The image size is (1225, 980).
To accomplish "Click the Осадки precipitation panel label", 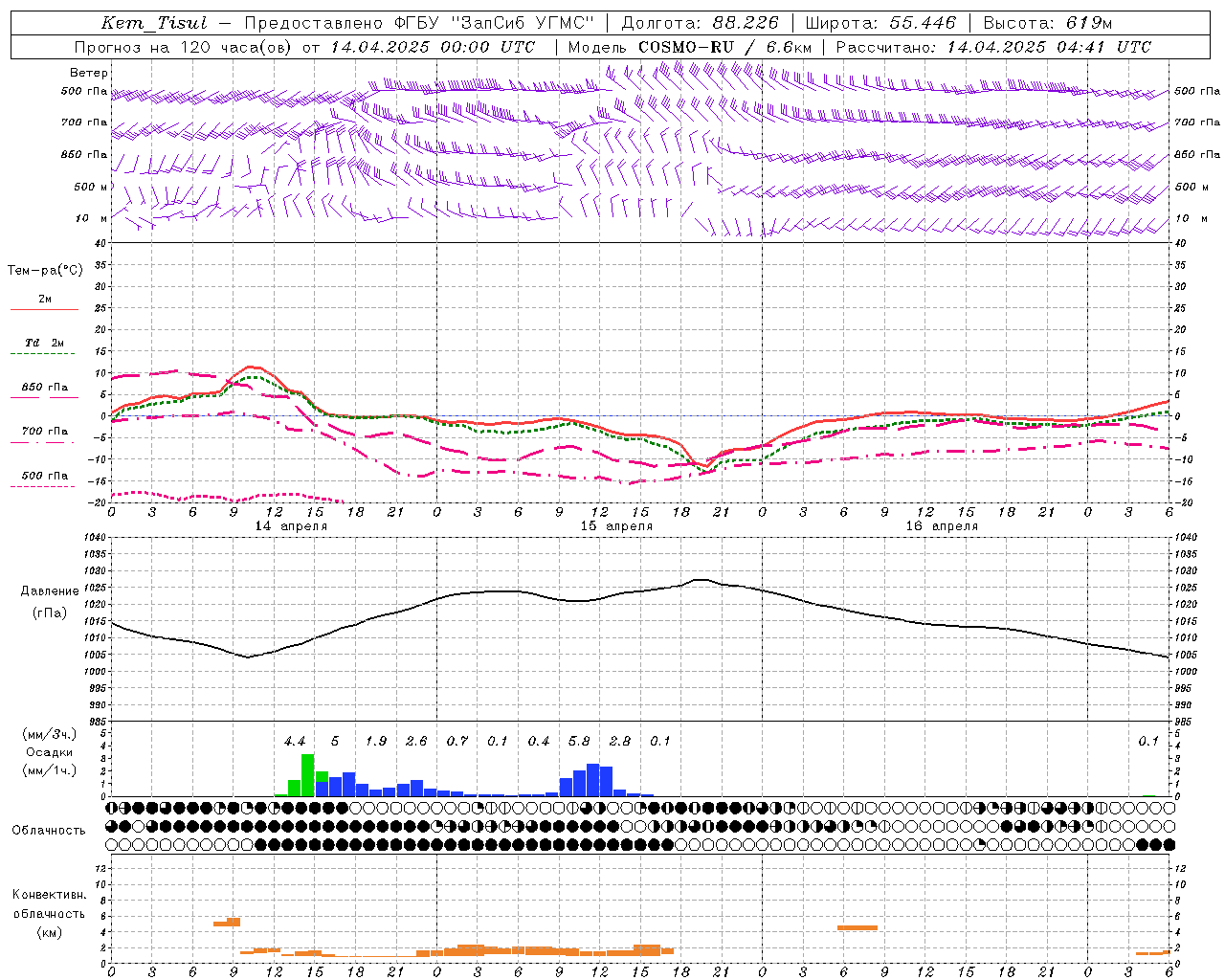I will (49, 752).
